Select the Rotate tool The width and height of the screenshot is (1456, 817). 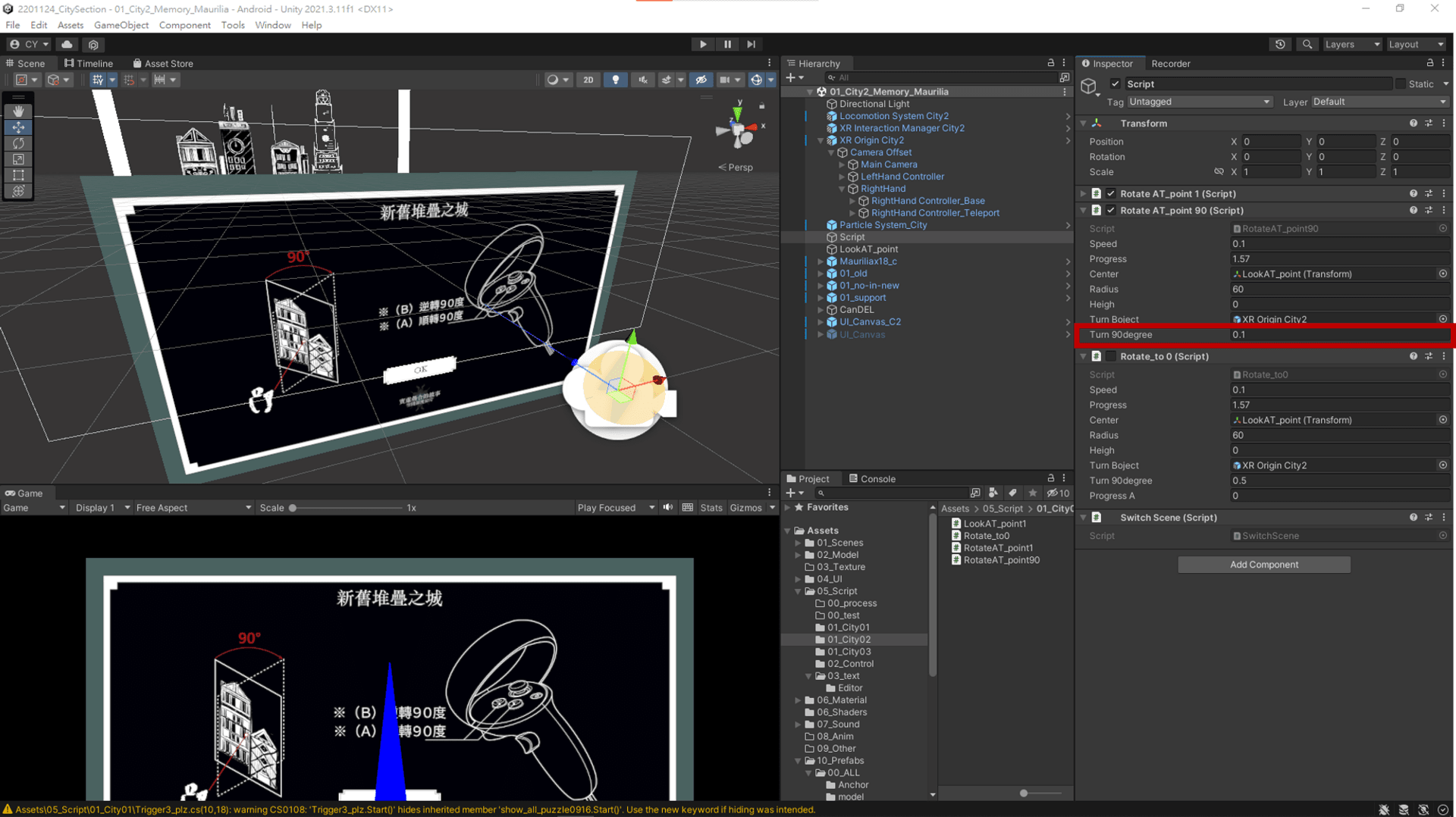(18, 143)
